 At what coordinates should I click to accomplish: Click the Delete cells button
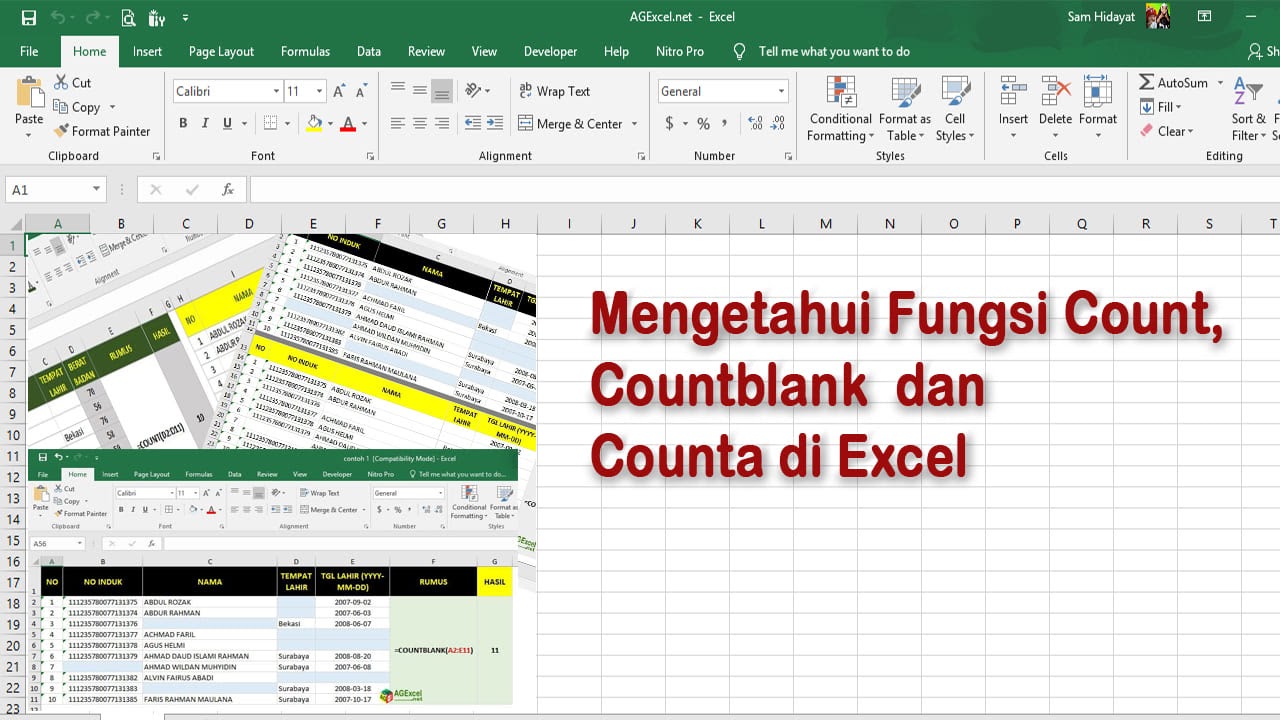[x=1055, y=109]
